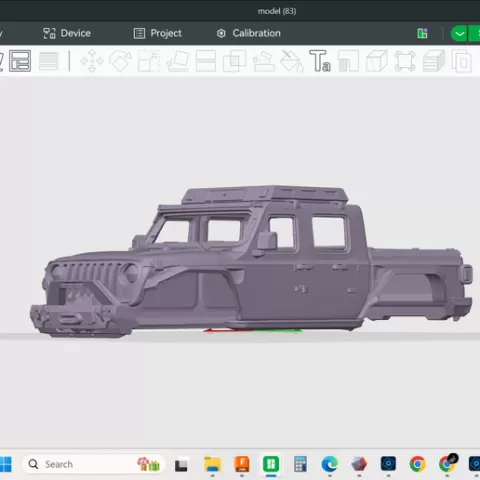Viewport: 480px width, 480px height.
Task: Select the Color Painting tool beside Text
Action: pos(348,61)
